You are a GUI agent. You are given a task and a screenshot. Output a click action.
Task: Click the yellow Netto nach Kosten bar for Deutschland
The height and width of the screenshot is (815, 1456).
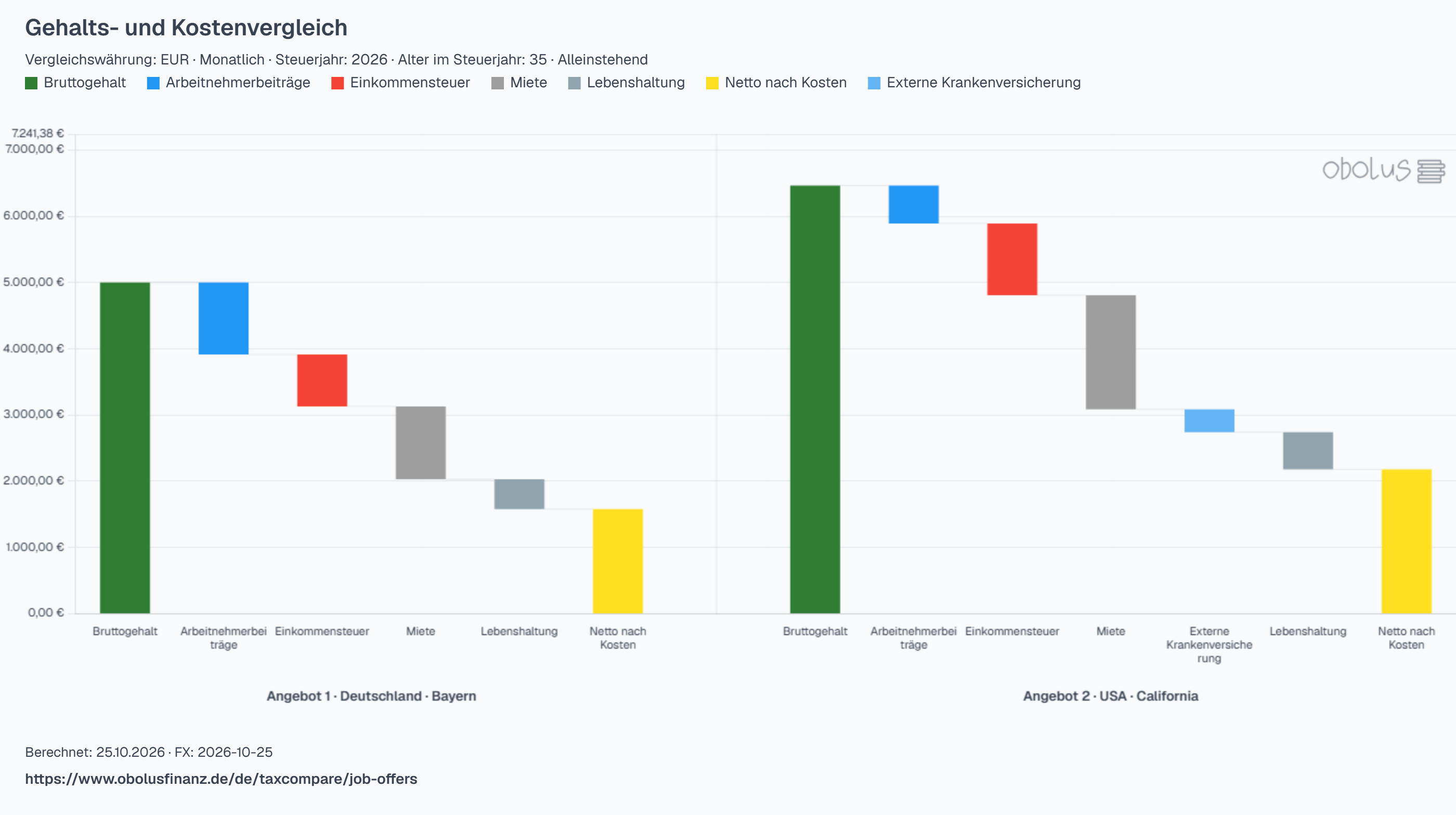(618, 561)
